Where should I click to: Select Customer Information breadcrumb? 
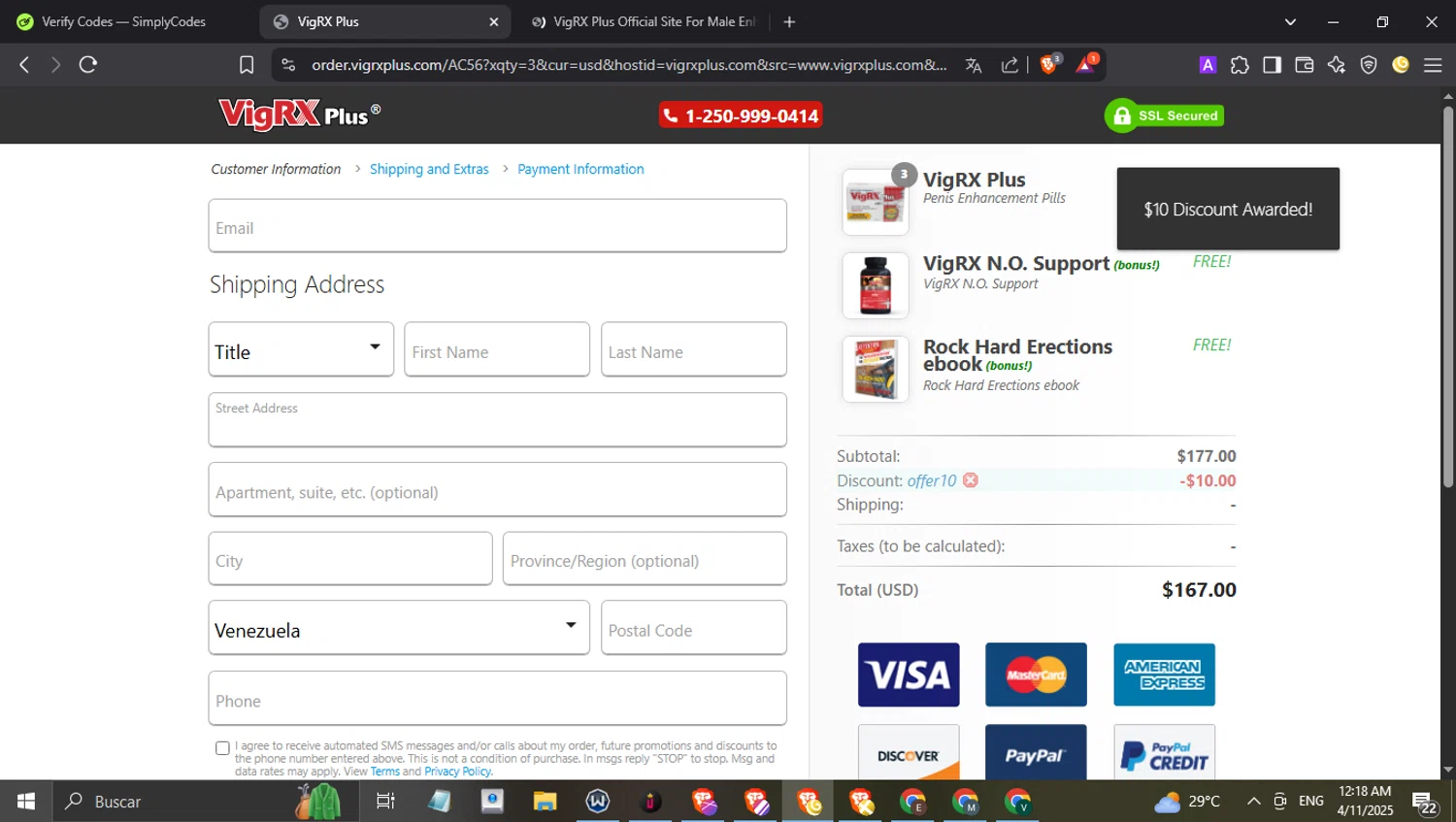pos(276,169)
